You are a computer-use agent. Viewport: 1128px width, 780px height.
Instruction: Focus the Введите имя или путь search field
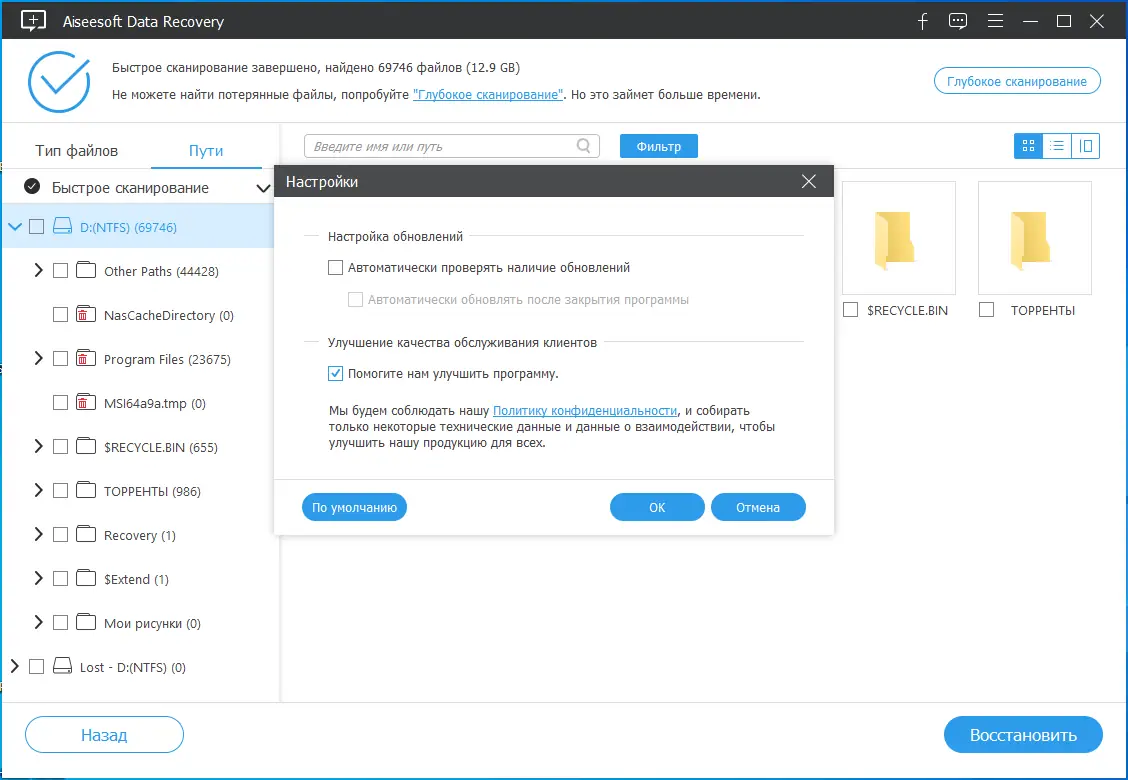point(451,146)
